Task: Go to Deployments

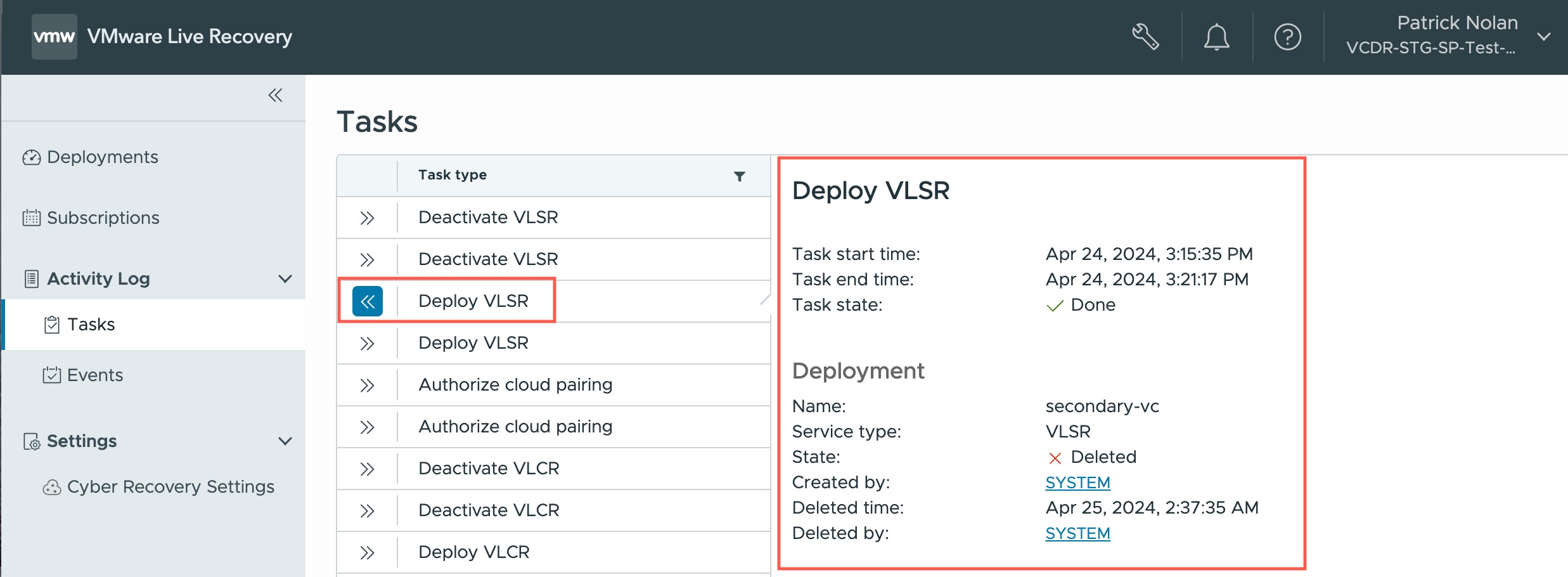Action: (90, 157)
